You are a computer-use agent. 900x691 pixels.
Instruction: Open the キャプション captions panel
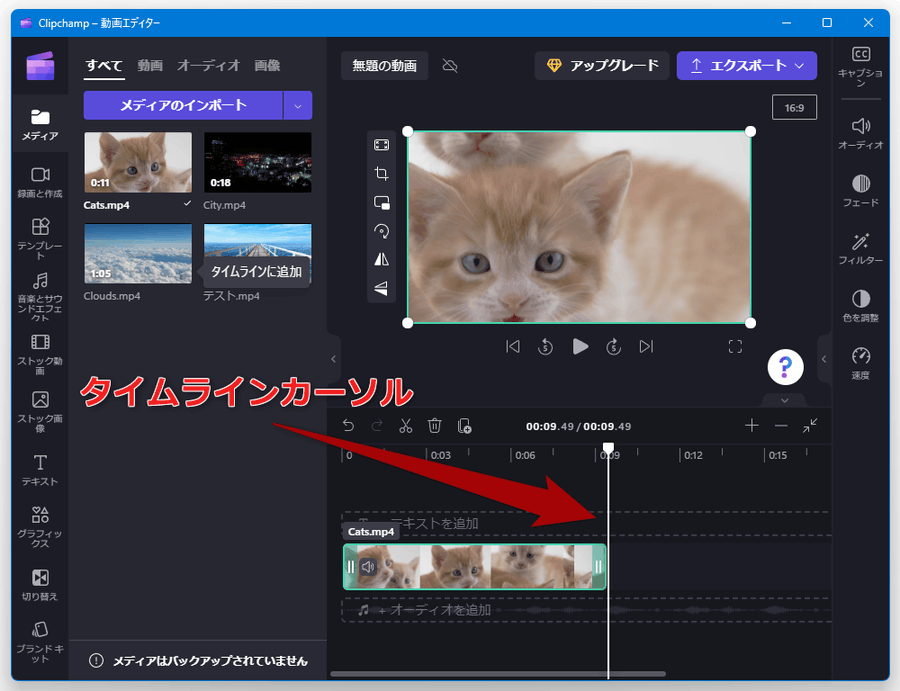860,66
